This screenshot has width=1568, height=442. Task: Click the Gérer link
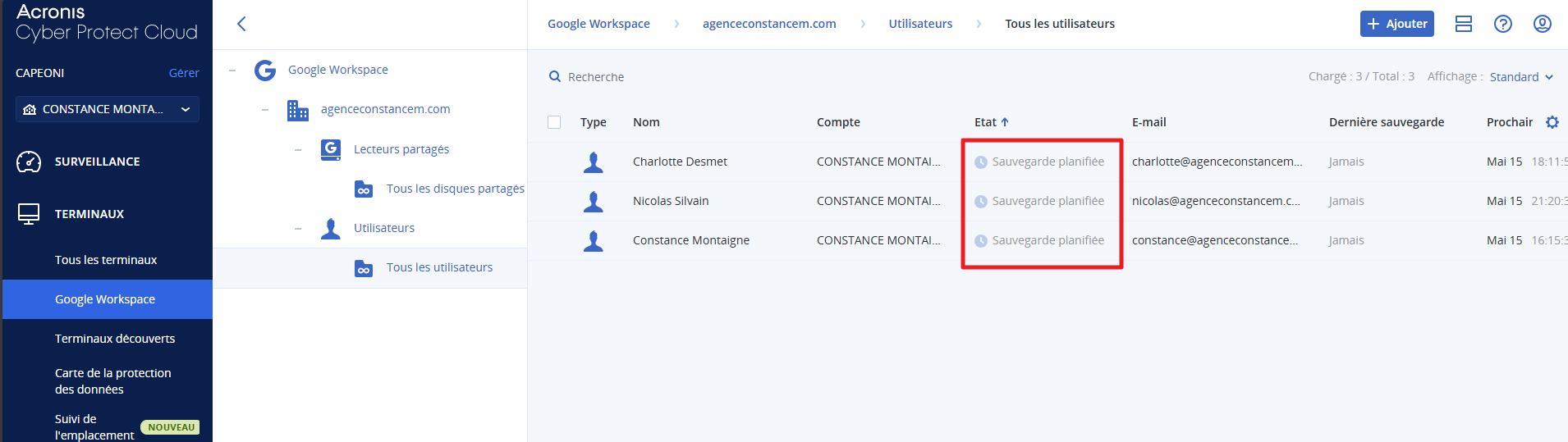point(184,73)
